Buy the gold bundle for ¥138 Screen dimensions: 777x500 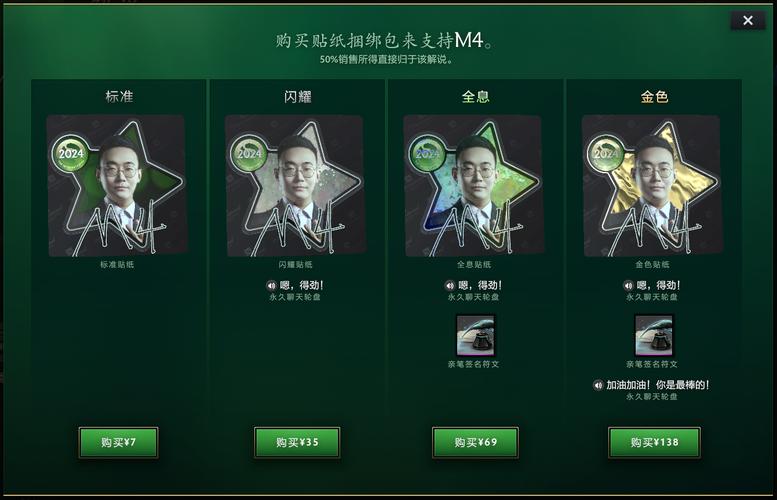point(654,442)
